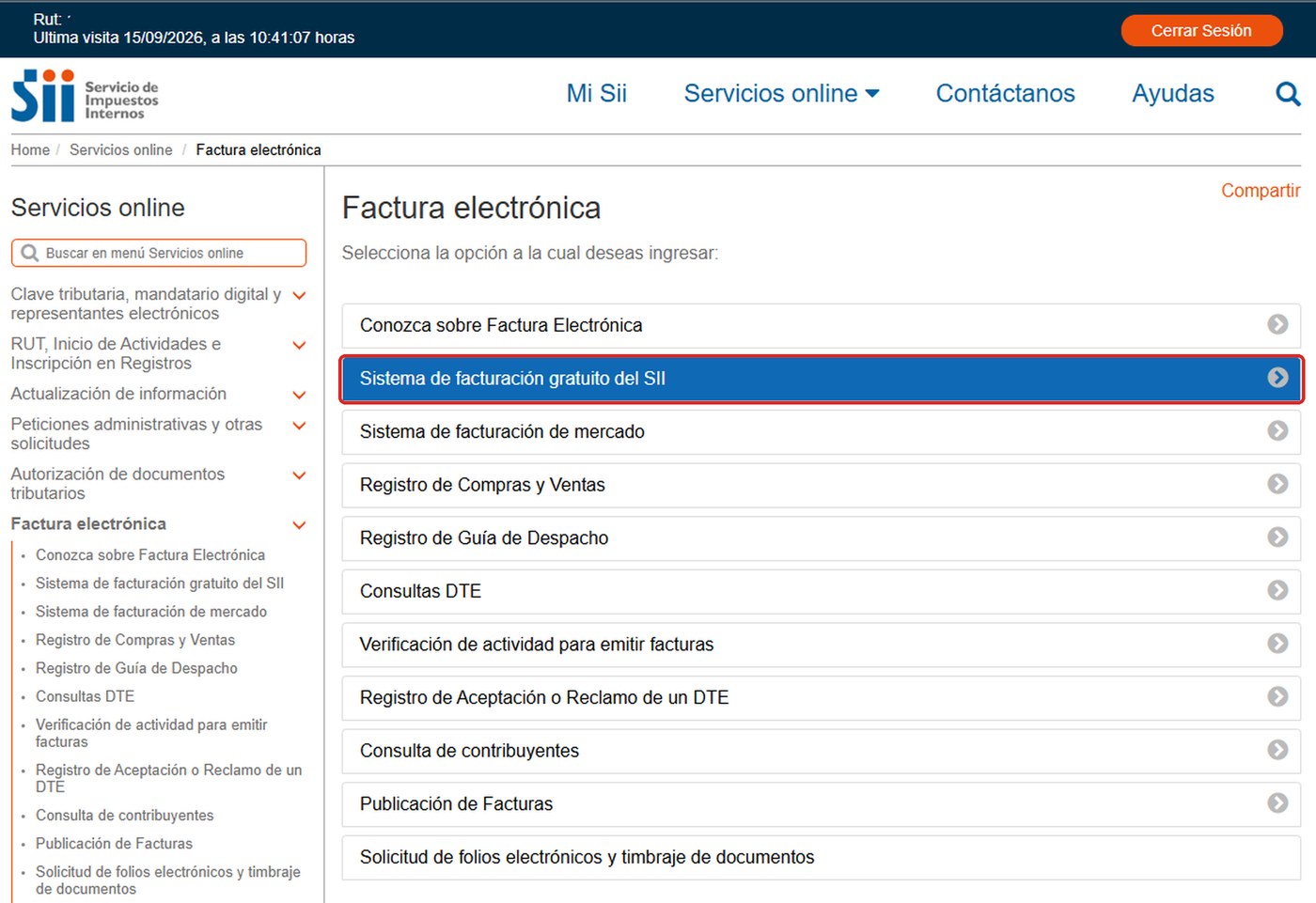Open the Servicios online dropdown menu
The width and height of the screenshot is (1316, 903).
pos(782,94)
